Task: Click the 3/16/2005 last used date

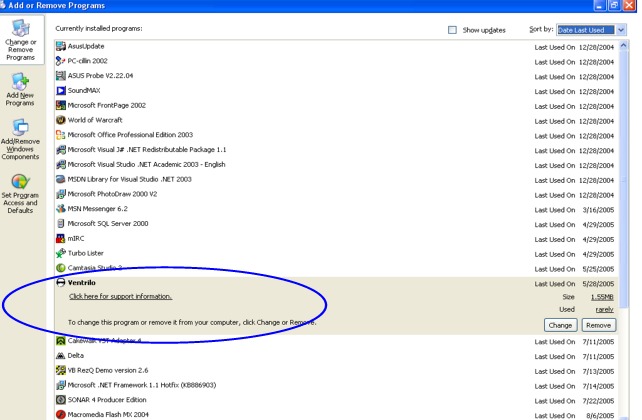Action: click(598, 210)
